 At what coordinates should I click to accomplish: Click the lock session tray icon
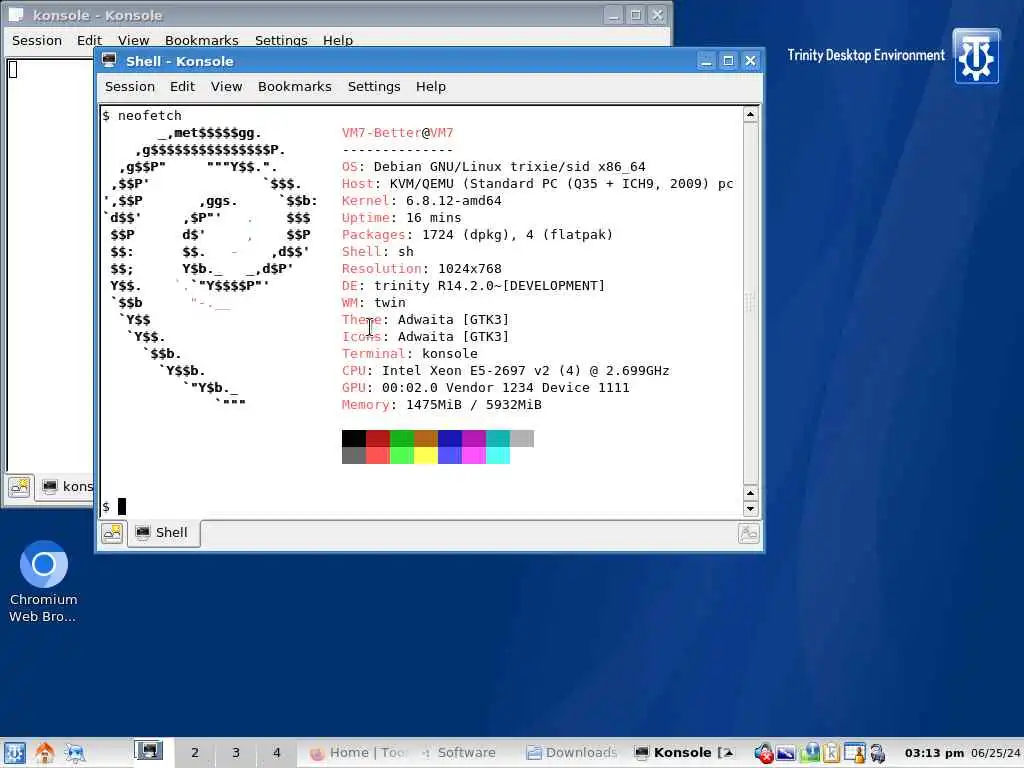854,753
